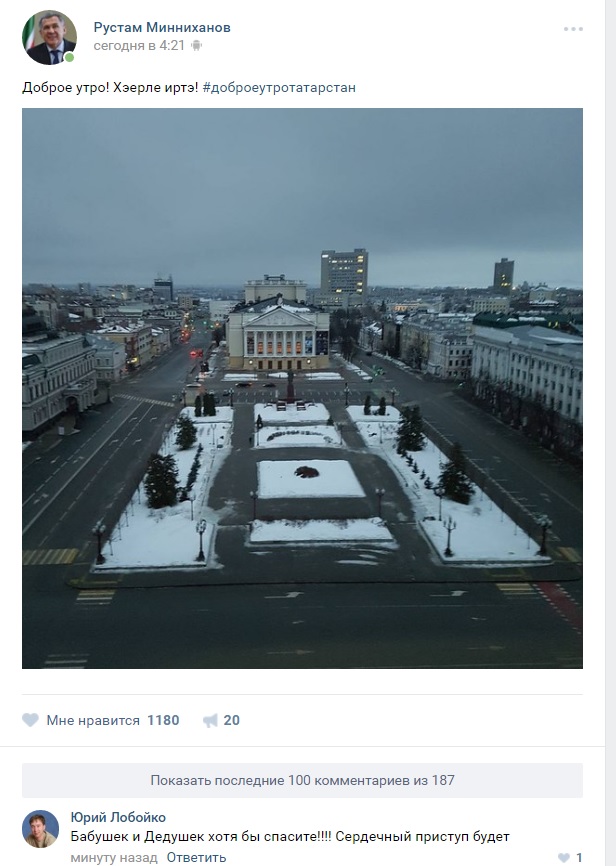616x866 pixels.
Task: Click the share count 20
Action: (x=231, y=720)
